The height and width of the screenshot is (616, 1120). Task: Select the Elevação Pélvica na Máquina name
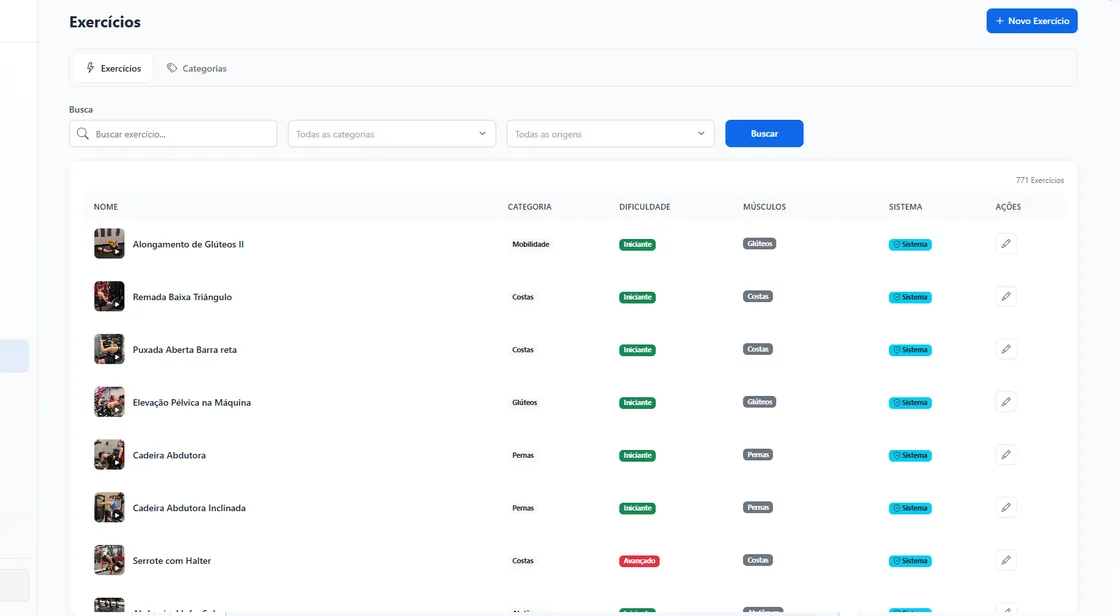[x=191, y=403]
